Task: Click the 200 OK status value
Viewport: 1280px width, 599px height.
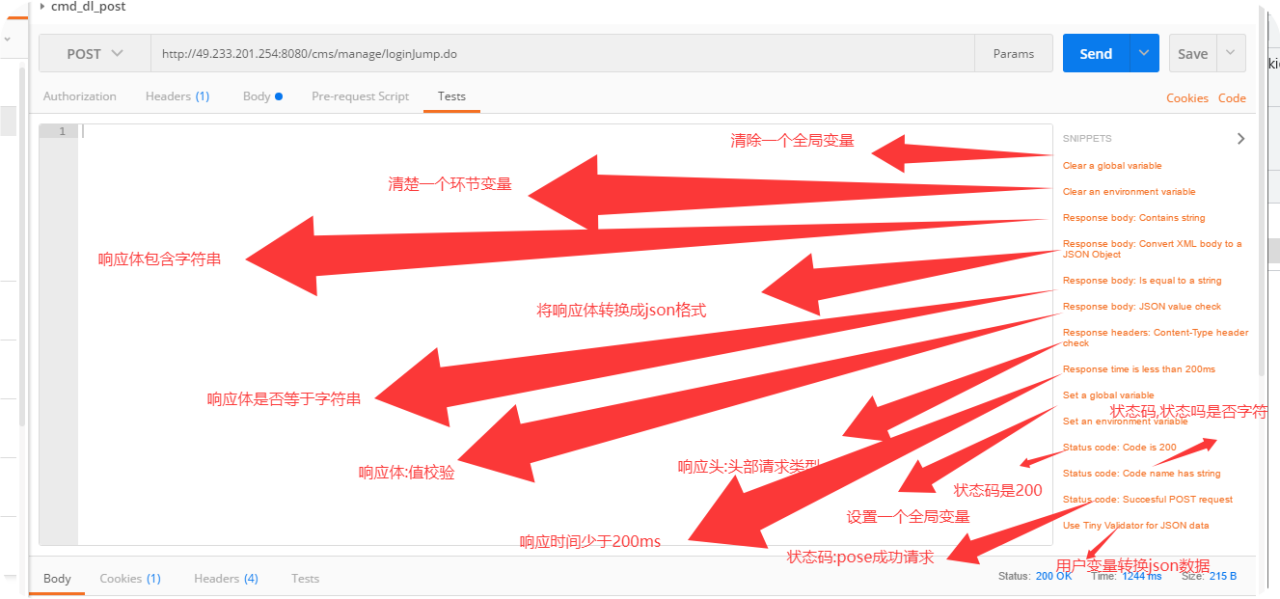Action: tap(1054, 576)
